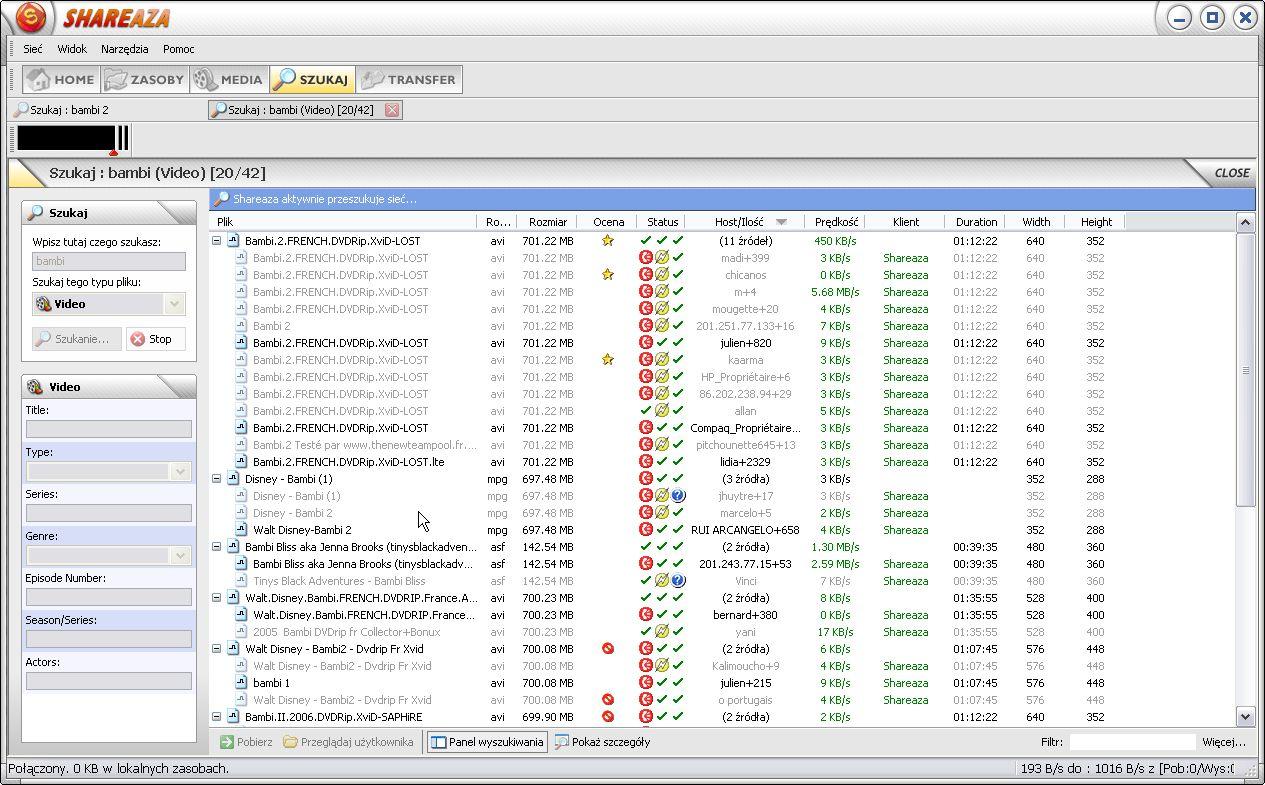Screen dimensions: 1265x785
Task: Click the search icon in the Szukaj panel header
Action: coord(36,213)
